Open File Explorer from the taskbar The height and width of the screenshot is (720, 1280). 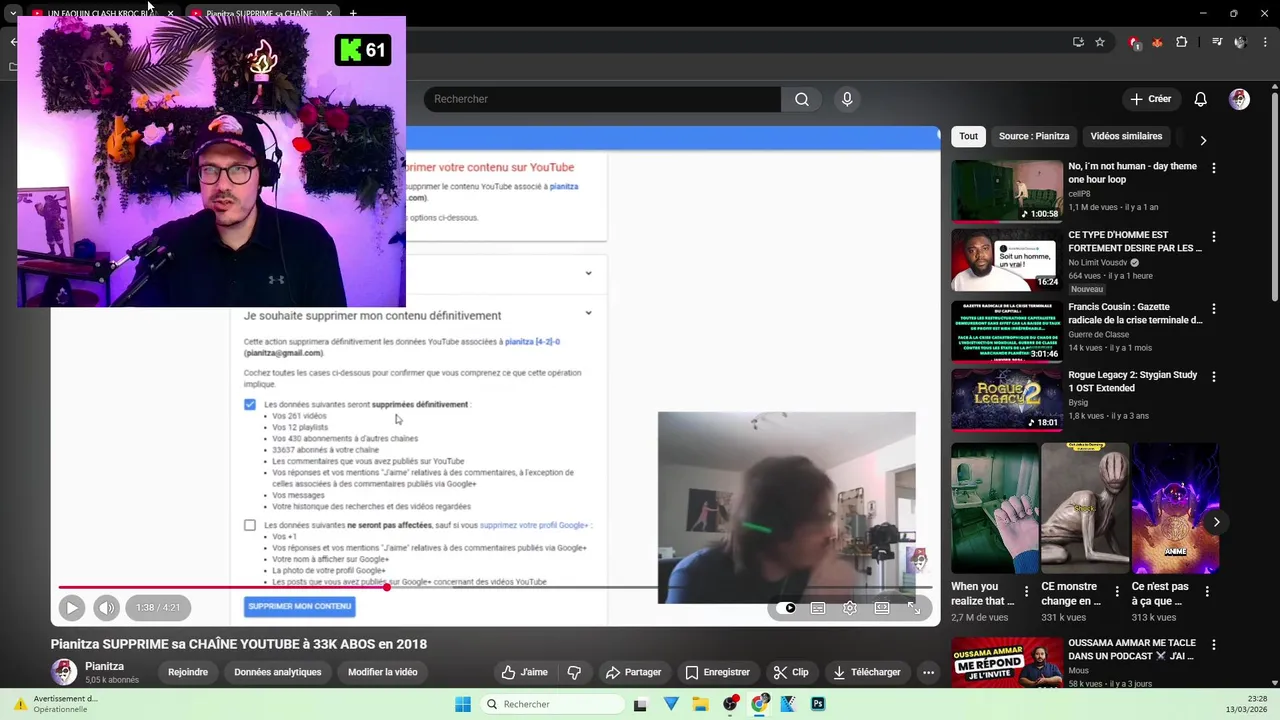tap(701, 704)
